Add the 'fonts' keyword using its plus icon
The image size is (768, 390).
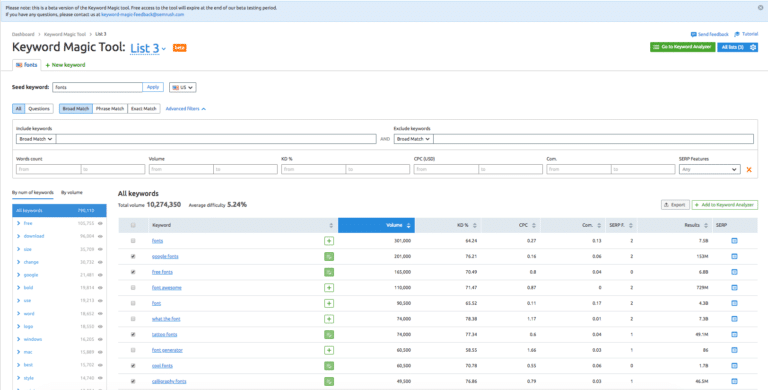coord(329,241)
